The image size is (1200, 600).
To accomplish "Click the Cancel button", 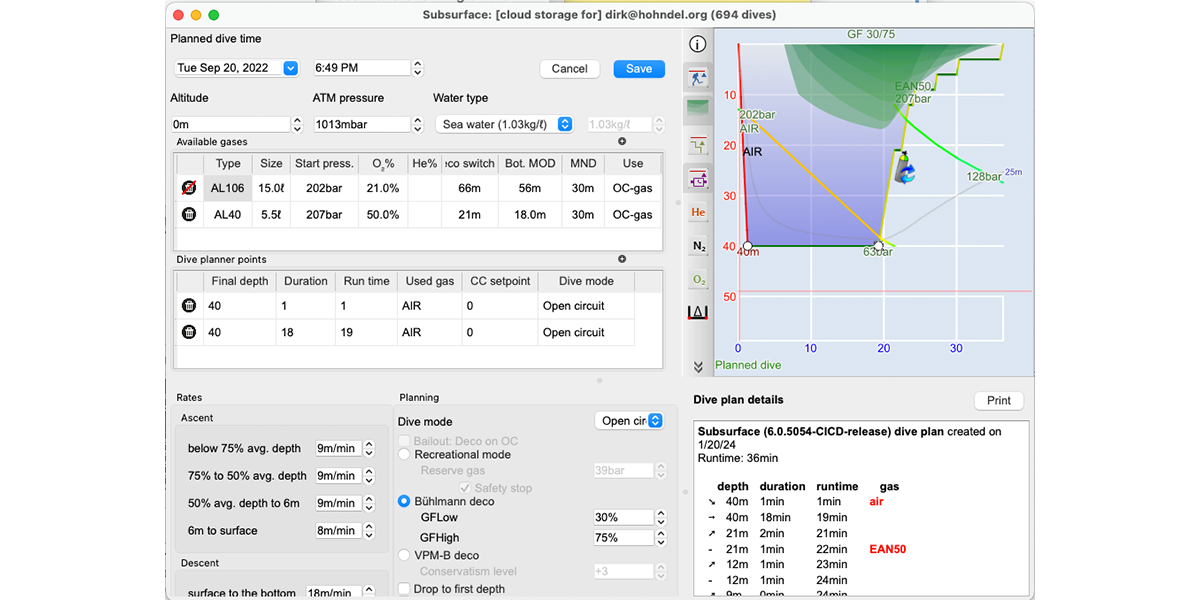I will coord(569,69).
